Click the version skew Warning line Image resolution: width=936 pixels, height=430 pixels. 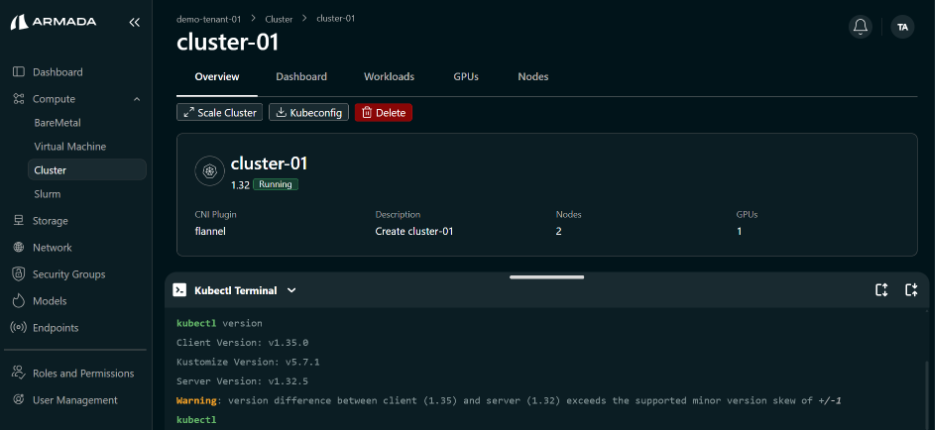pos(509,400)
